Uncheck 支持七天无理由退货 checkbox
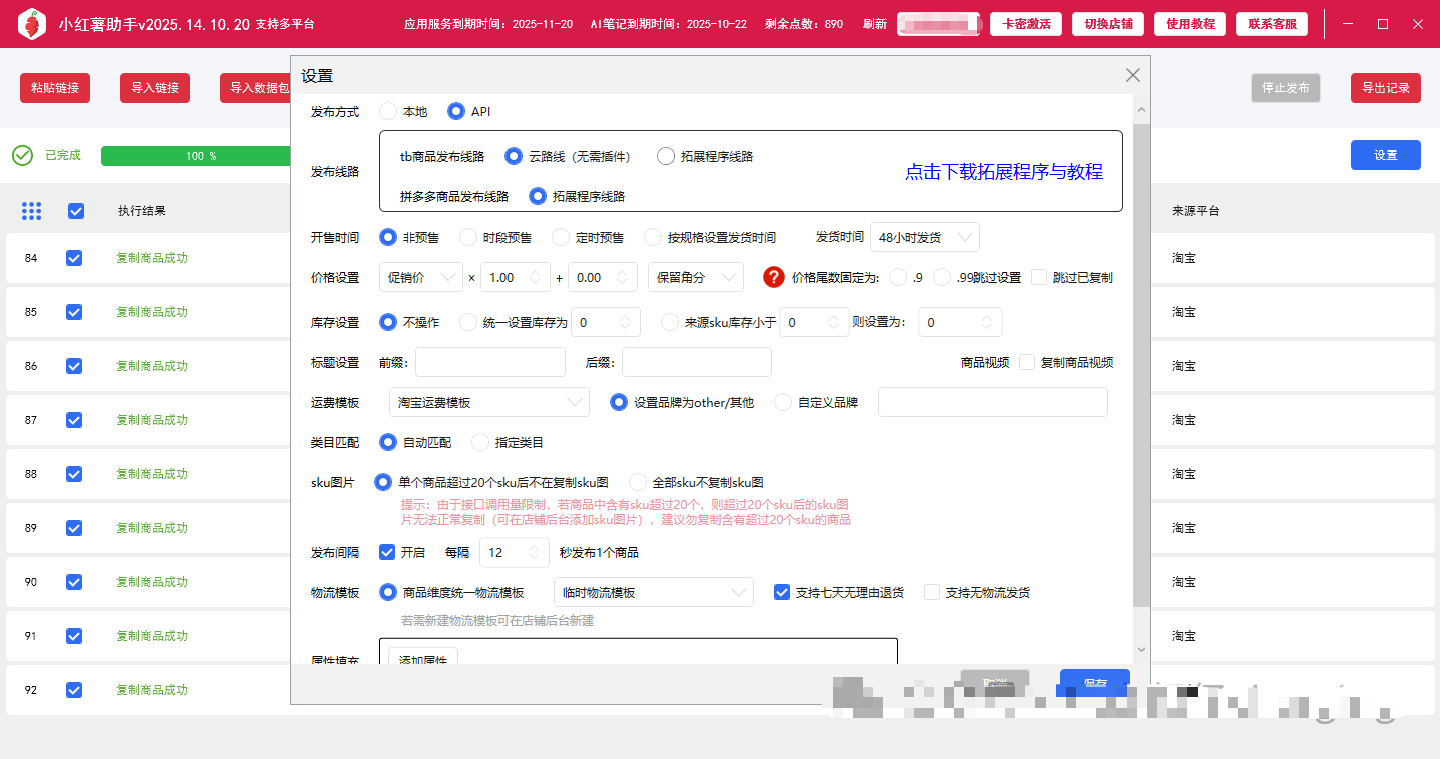This screenshot has height=759, width=1440. click(x=782, y=592)
